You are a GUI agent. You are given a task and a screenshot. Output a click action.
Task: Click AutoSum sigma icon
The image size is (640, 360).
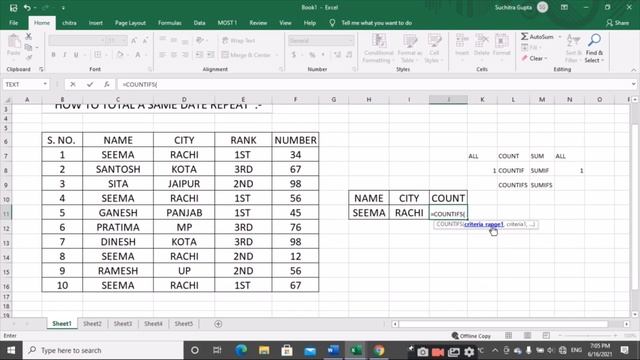coord(524,37)
